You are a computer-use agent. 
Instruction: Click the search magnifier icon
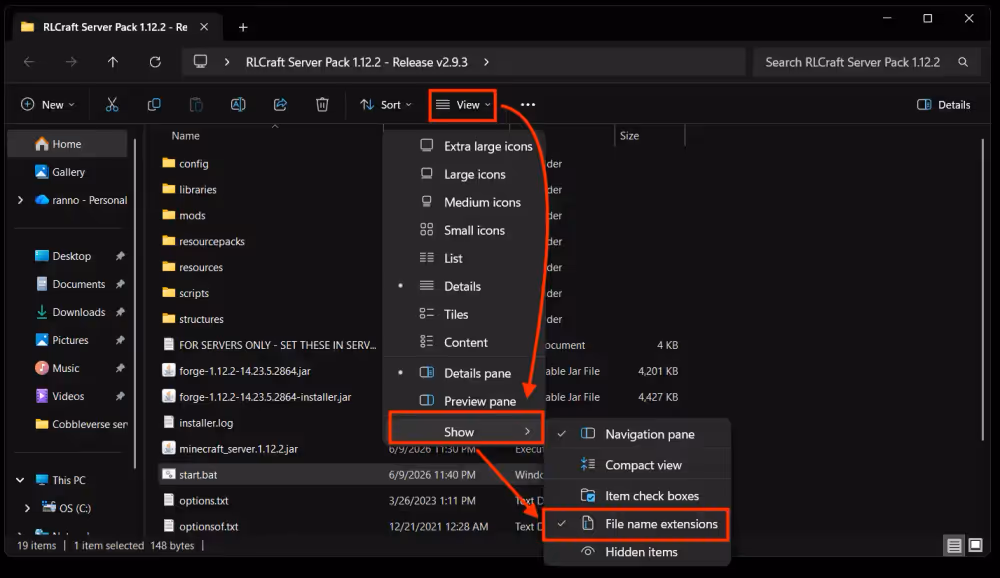click(x=963, y=62)
